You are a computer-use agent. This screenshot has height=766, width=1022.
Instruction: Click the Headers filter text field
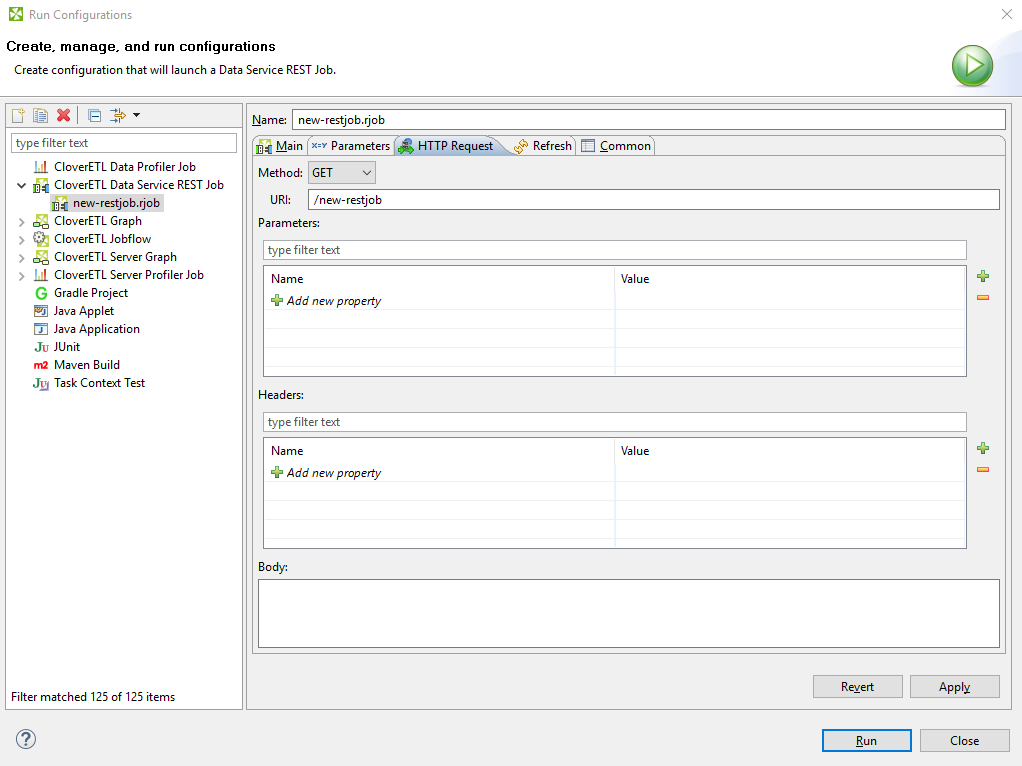click(x=615, y=422)
